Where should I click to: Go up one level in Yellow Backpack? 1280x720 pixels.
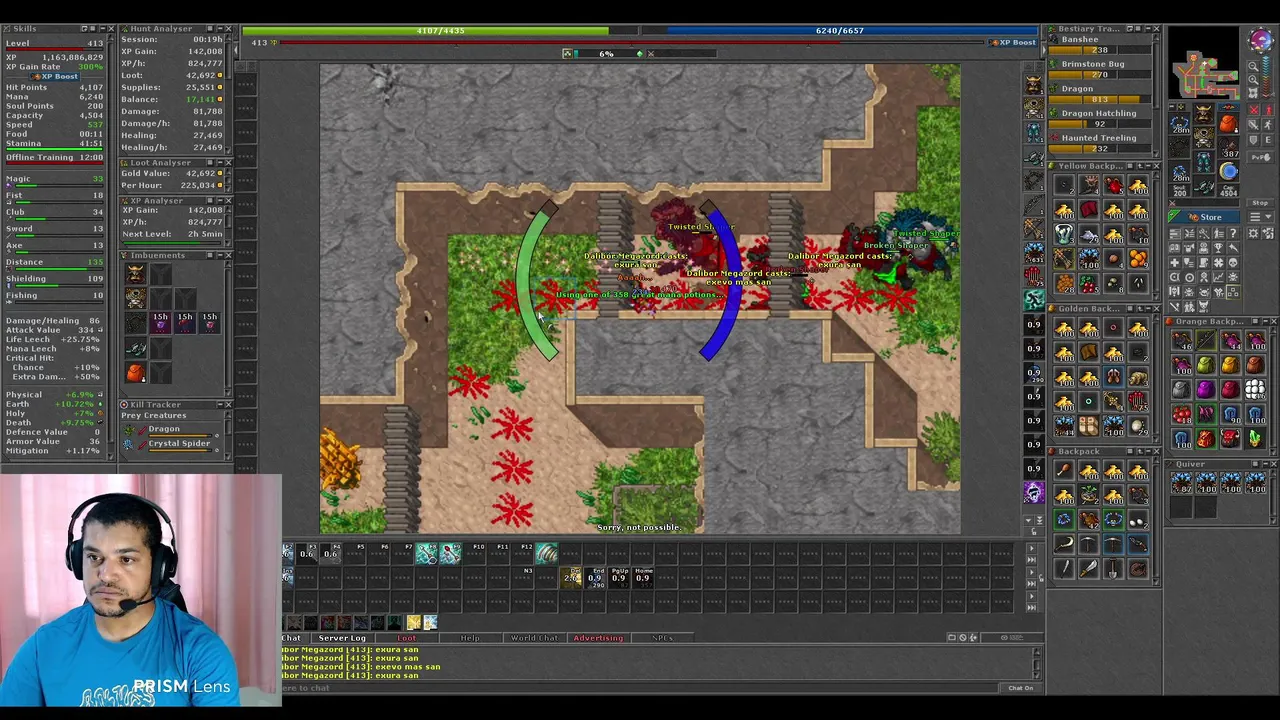coord(1140,166)
